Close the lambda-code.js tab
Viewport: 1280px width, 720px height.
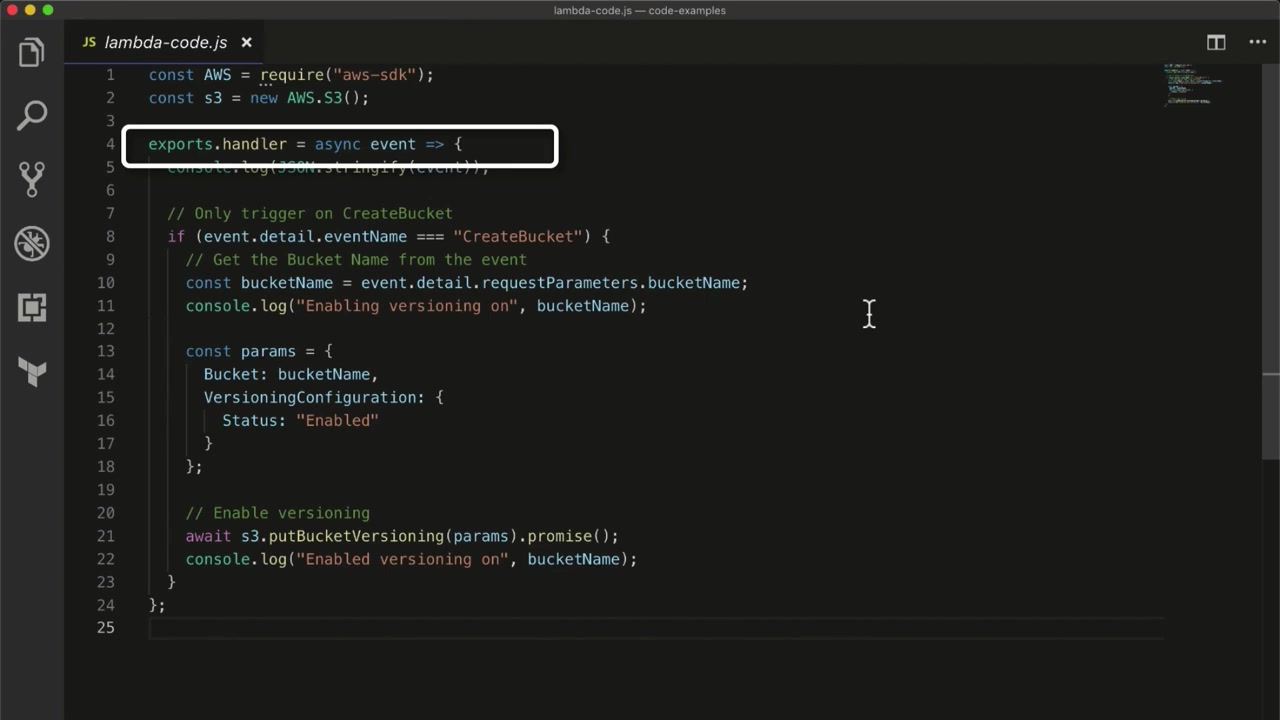coord(246,42)
